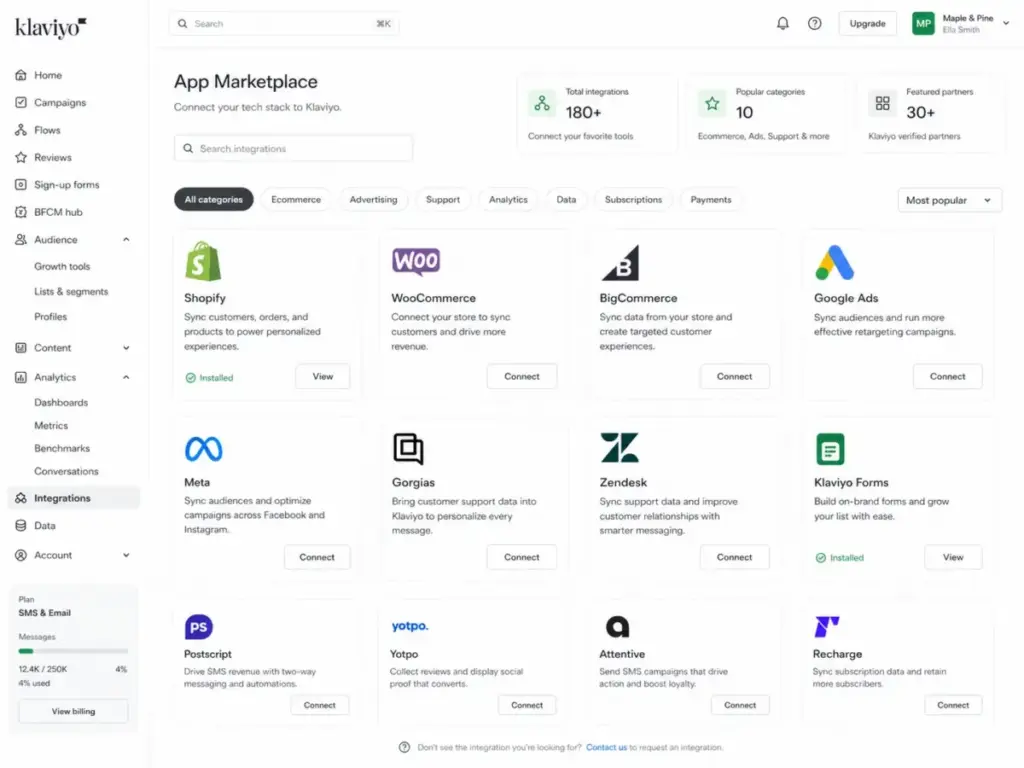Connect the Google Ads integration

tap(947, 377)
